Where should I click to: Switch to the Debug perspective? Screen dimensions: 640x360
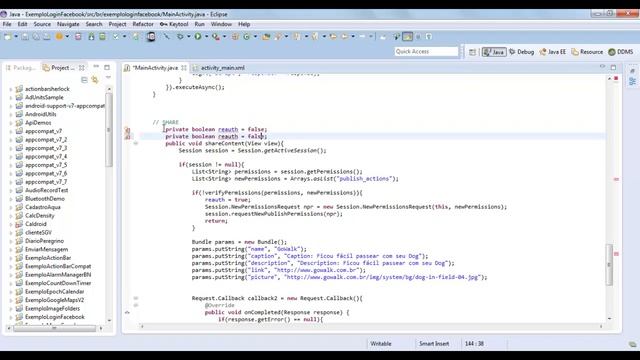point(522,52)
